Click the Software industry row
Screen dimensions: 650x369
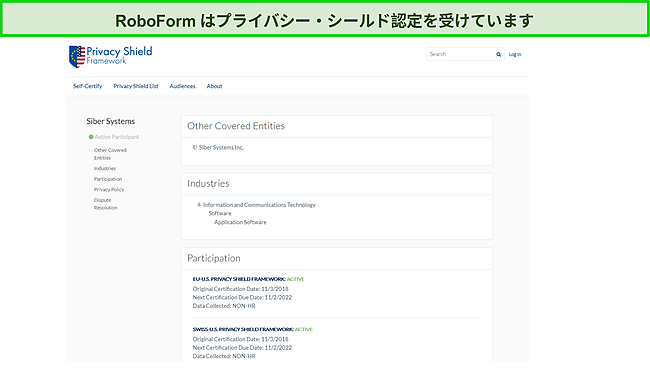(220, 214)
